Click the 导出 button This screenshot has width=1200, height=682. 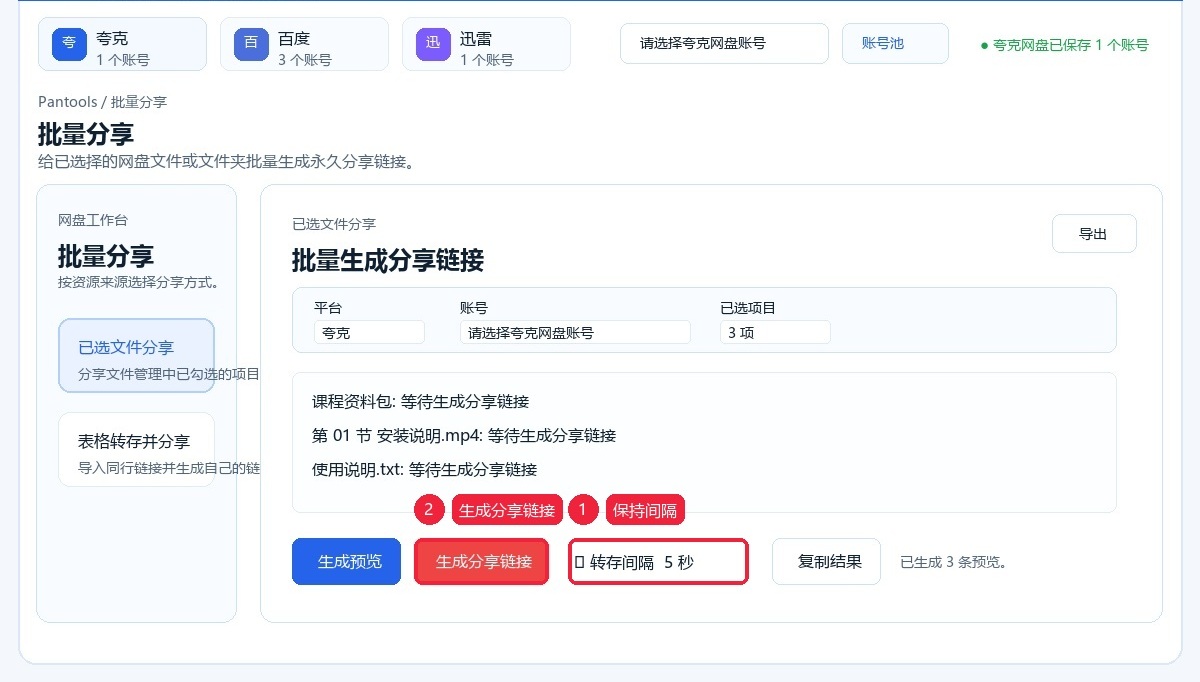coord(1094,234)
